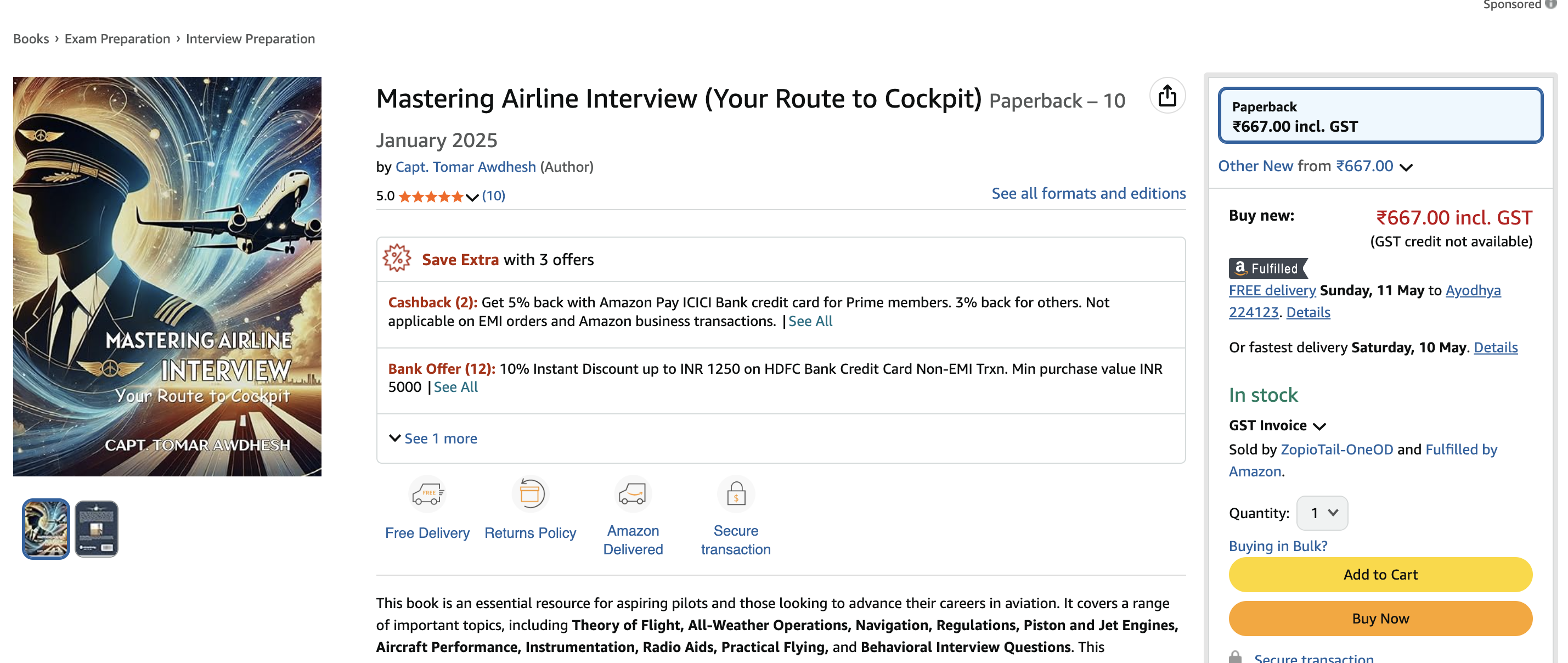Screen dimensions: 1568x663
Task: Click the five-star rating icons
Action: coord(431,196)
